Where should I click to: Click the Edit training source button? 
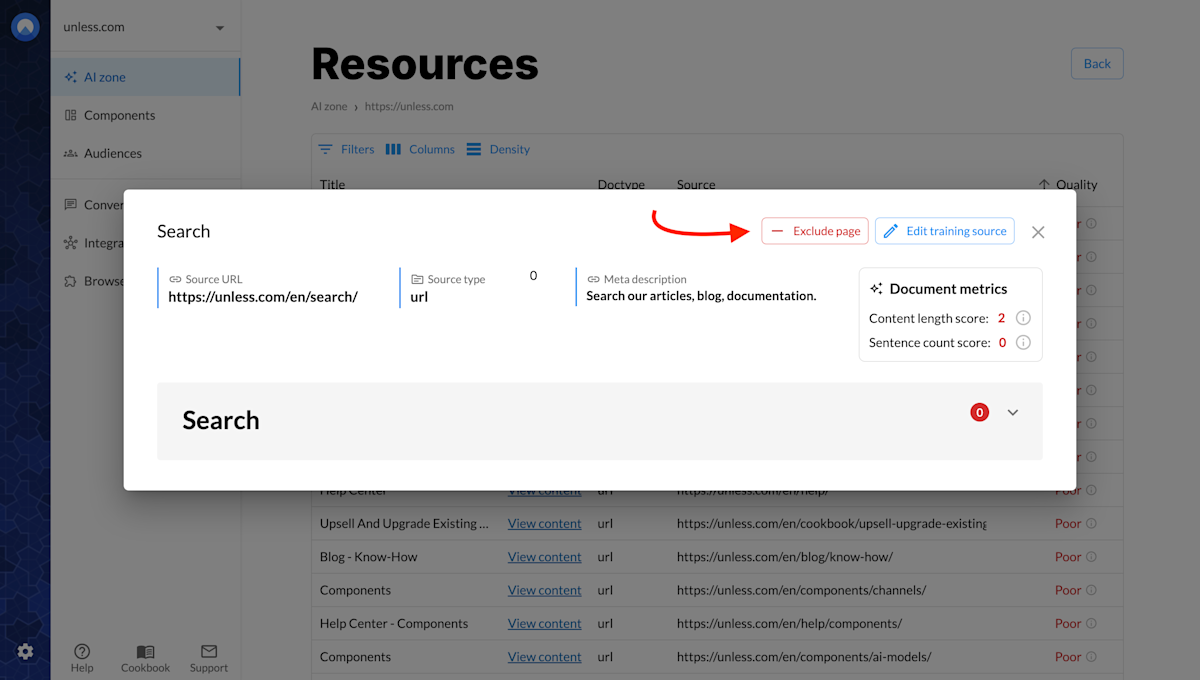tap(944, 230)
